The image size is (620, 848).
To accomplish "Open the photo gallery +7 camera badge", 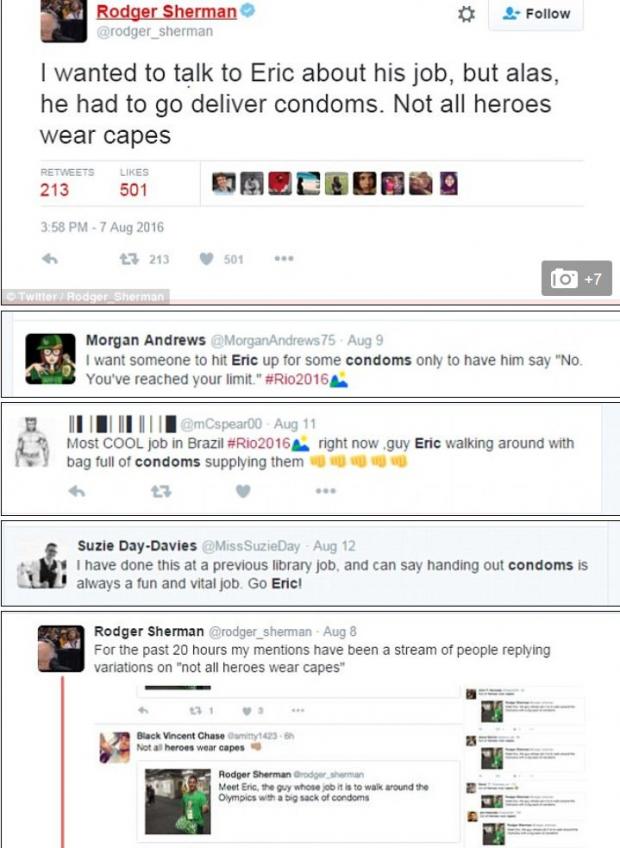I will click(576, 279).
